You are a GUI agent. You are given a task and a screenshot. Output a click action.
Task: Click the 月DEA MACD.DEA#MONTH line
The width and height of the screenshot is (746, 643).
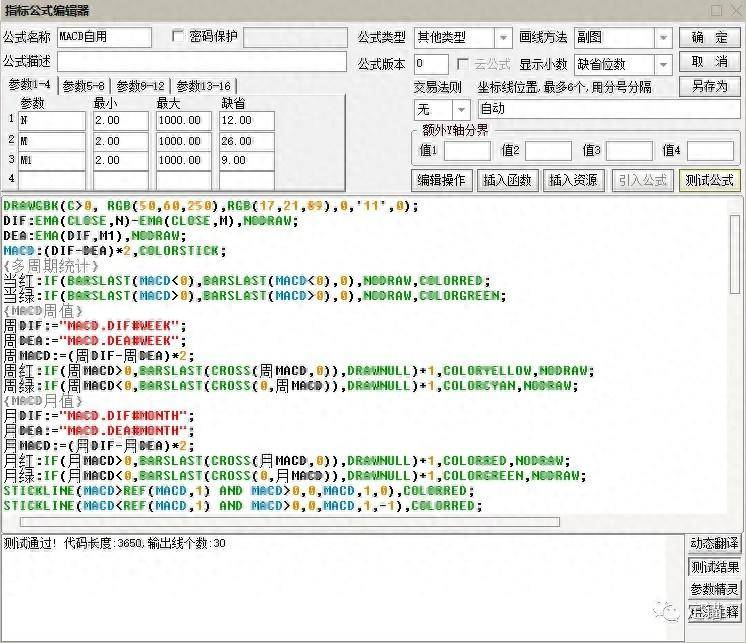(98, 430)
